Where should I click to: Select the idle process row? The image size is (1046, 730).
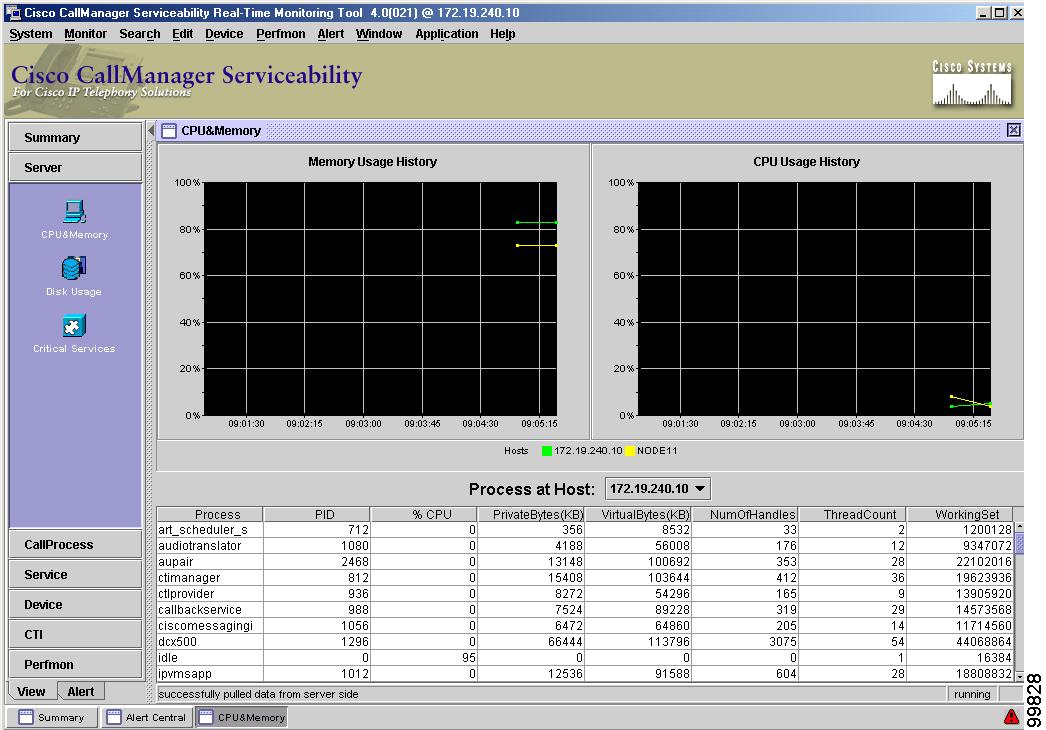point(585,658)
